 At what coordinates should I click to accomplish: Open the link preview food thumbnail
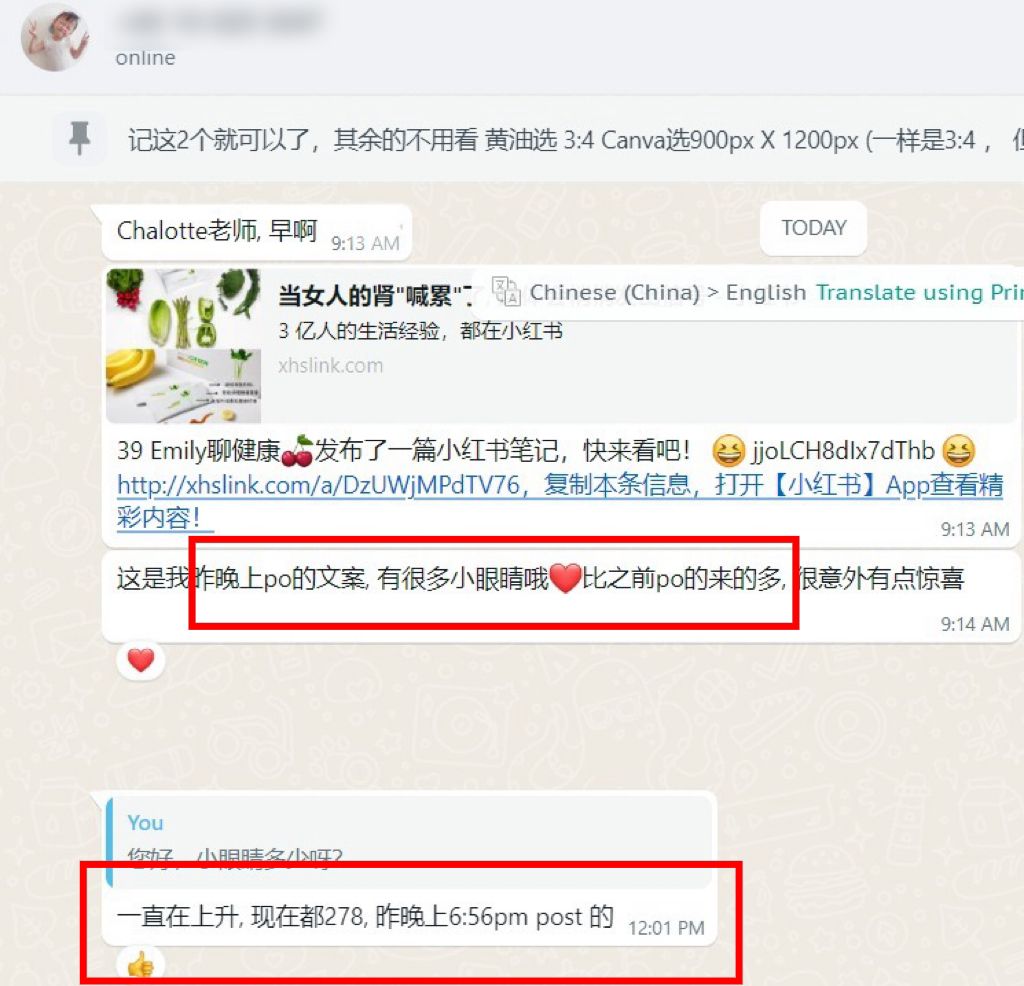(184, 346)
